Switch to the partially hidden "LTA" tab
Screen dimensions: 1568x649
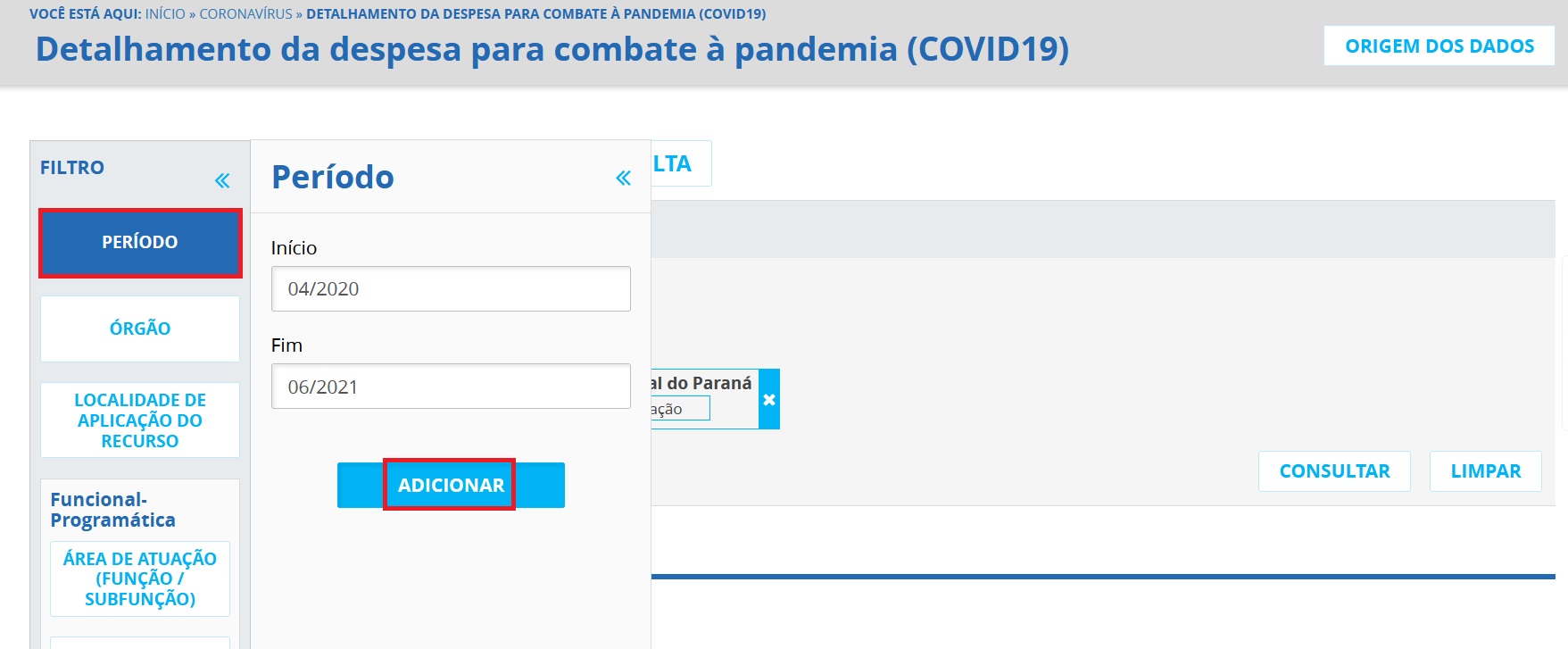(680, 164)
